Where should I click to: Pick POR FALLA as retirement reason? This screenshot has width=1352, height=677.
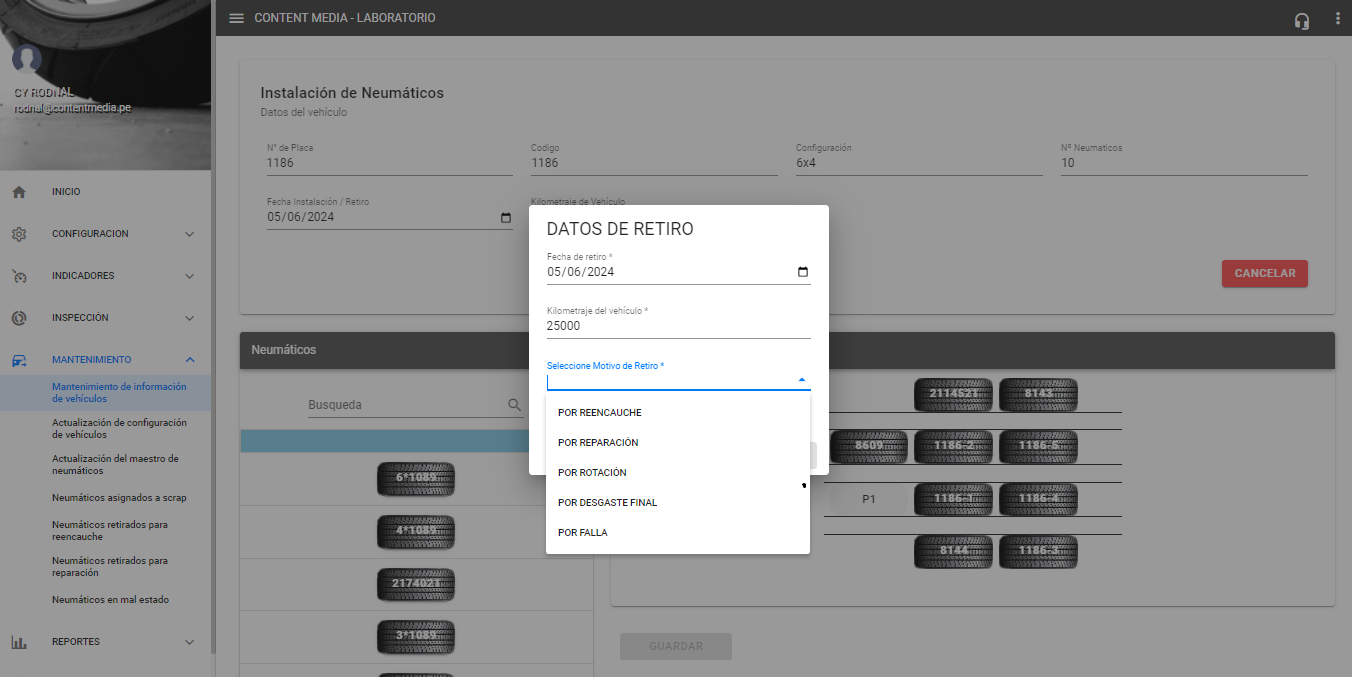pos(583,533)
